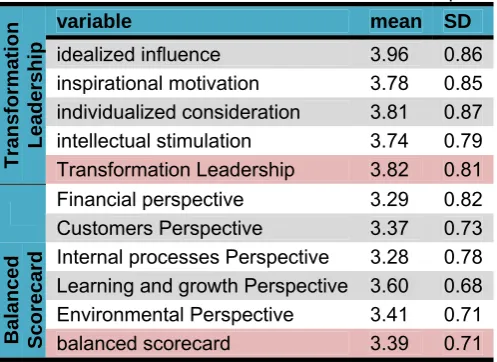Click 'intellectual stimulation' row label
This screenshot has width=497, height=362.
coord(154,141)
